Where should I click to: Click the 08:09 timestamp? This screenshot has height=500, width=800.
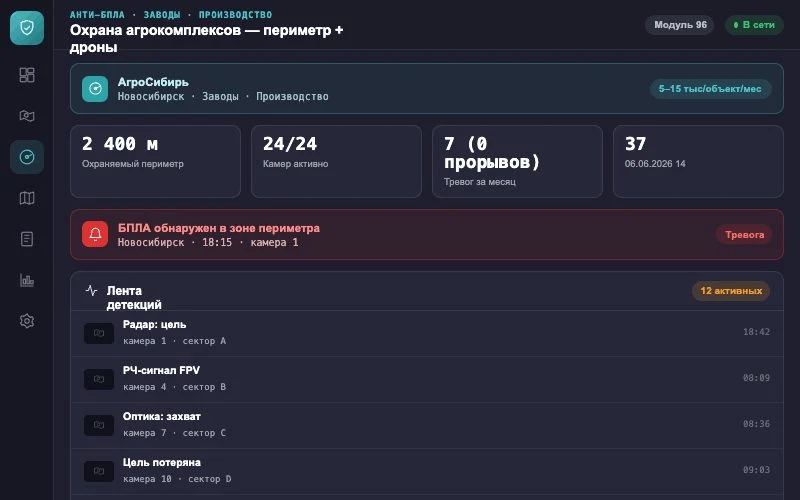click(756, 378)
